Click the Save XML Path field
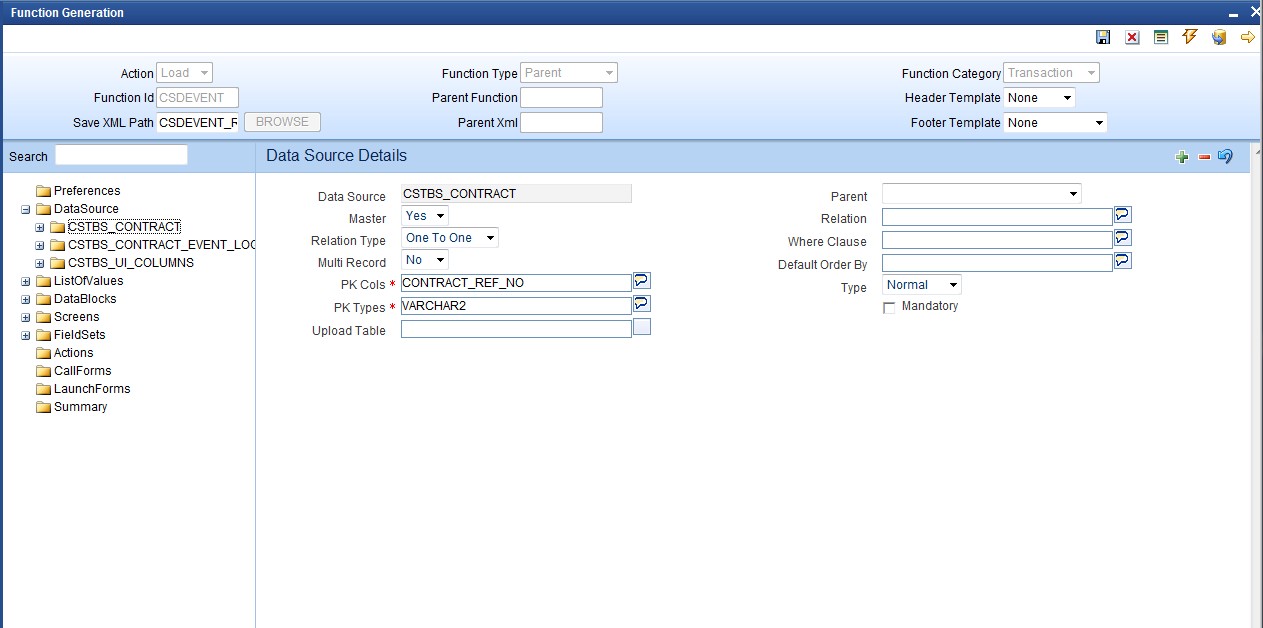The height and width of the screenshot is (628, 1263). [x=198, y=123]
